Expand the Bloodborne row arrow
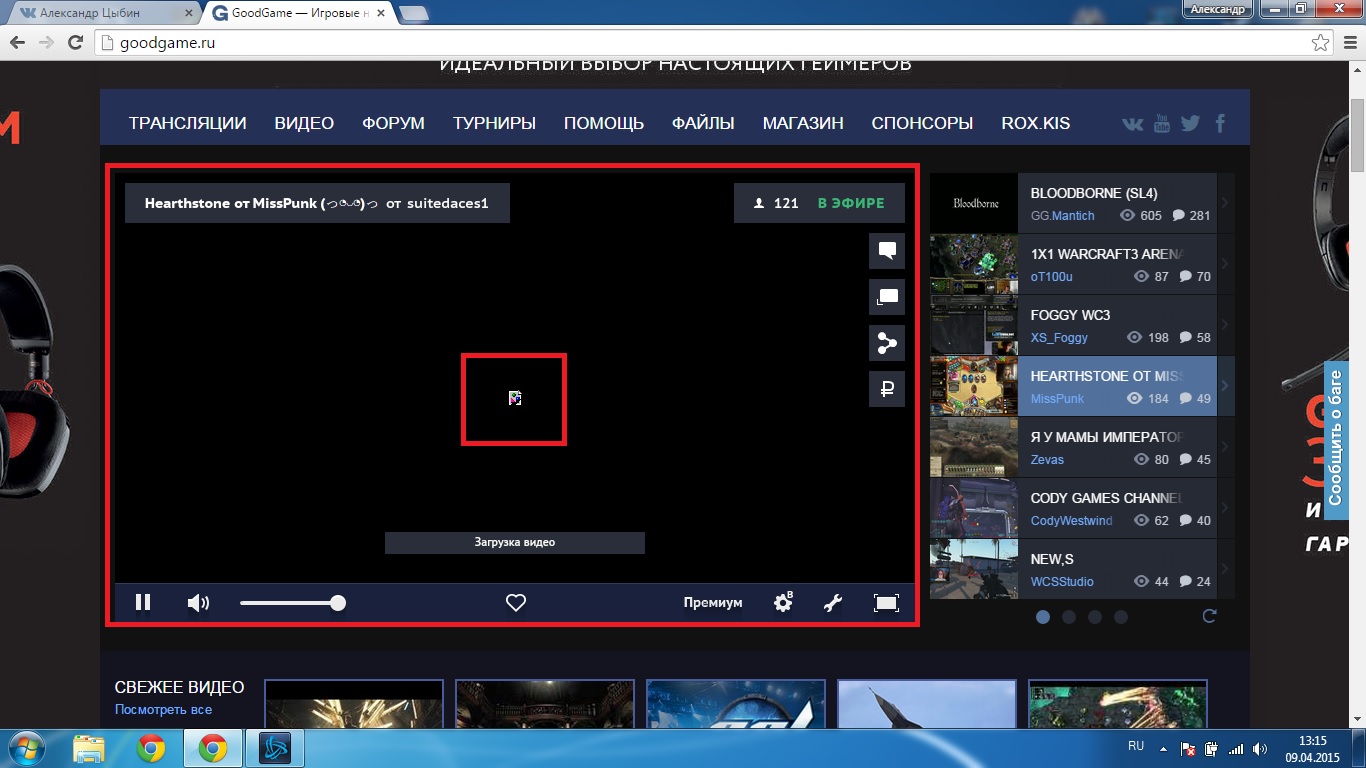This screenshot has height=768, width=1366. (1226, 203)
